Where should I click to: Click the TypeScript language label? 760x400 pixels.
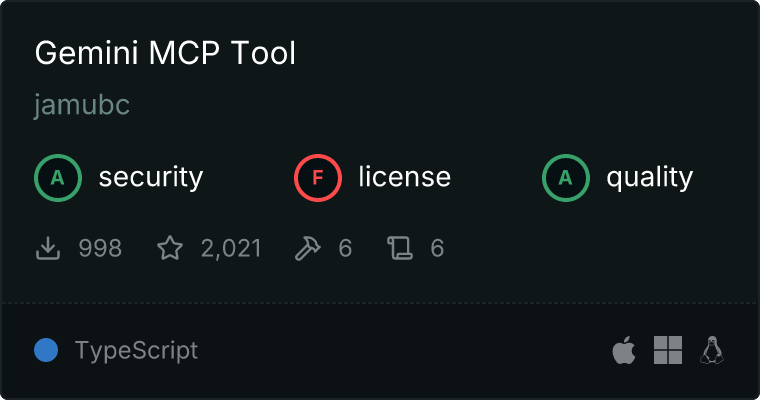point(137,351)
